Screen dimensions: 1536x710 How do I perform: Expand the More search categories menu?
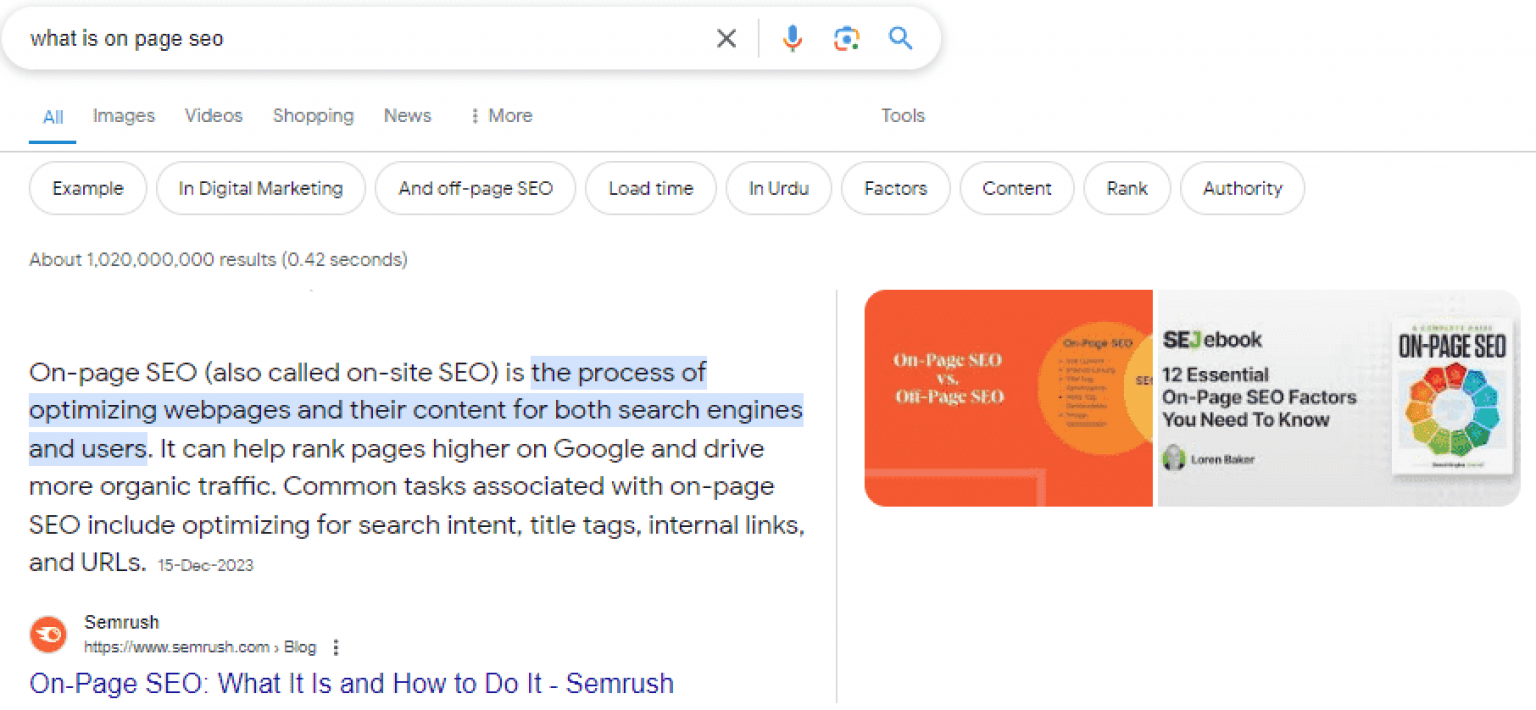pos(511,116)
